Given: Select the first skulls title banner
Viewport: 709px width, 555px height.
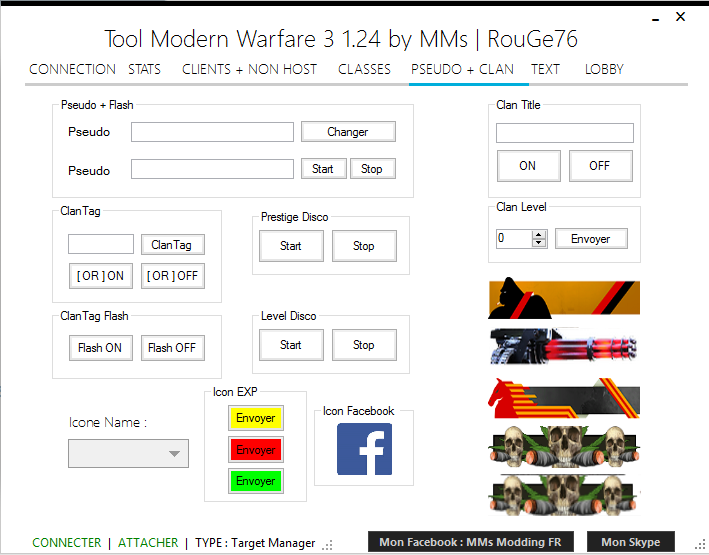Looking at the screenshot, I should click(x=564, y=446).
